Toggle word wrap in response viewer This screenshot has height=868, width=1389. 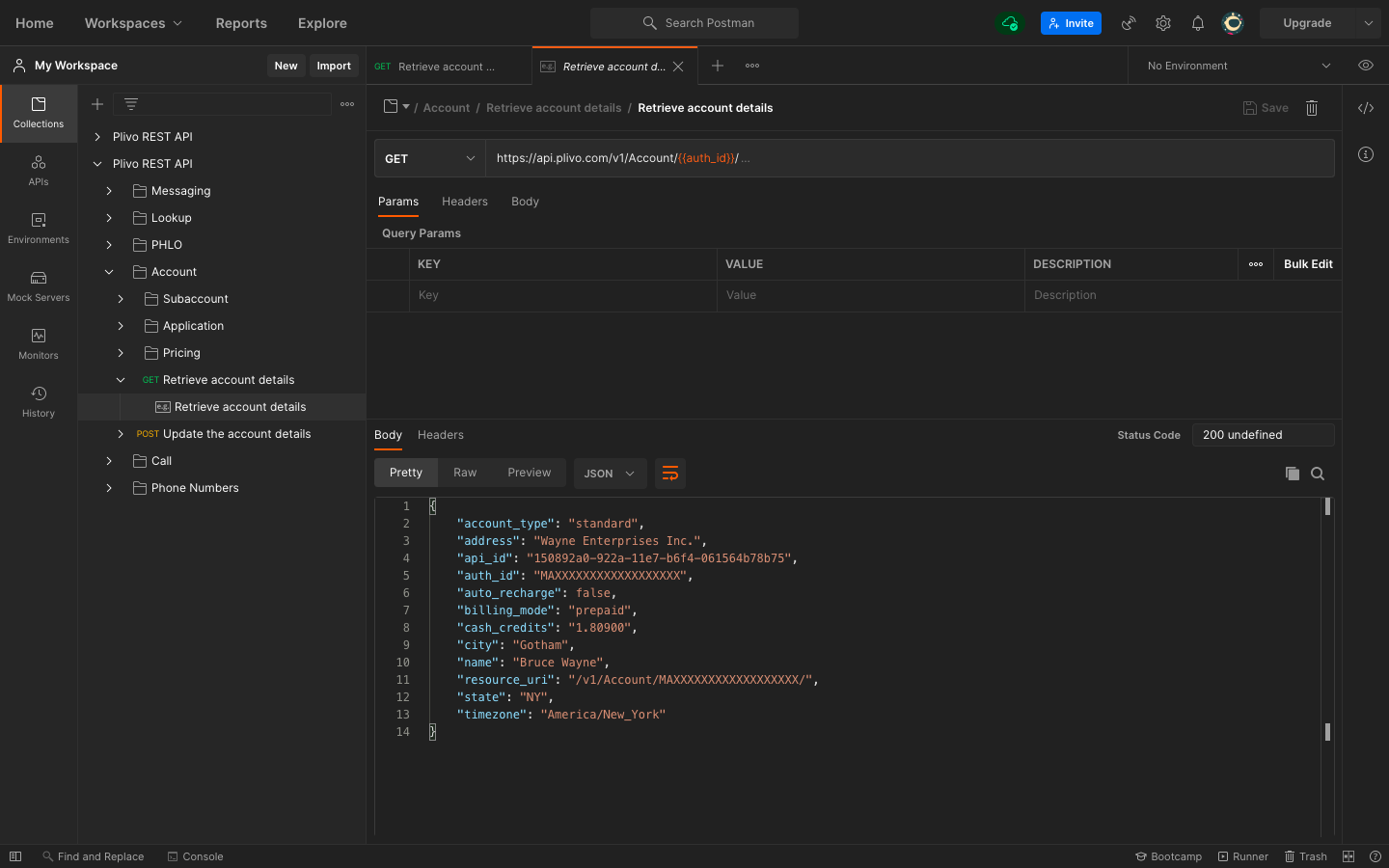(670, 474)
